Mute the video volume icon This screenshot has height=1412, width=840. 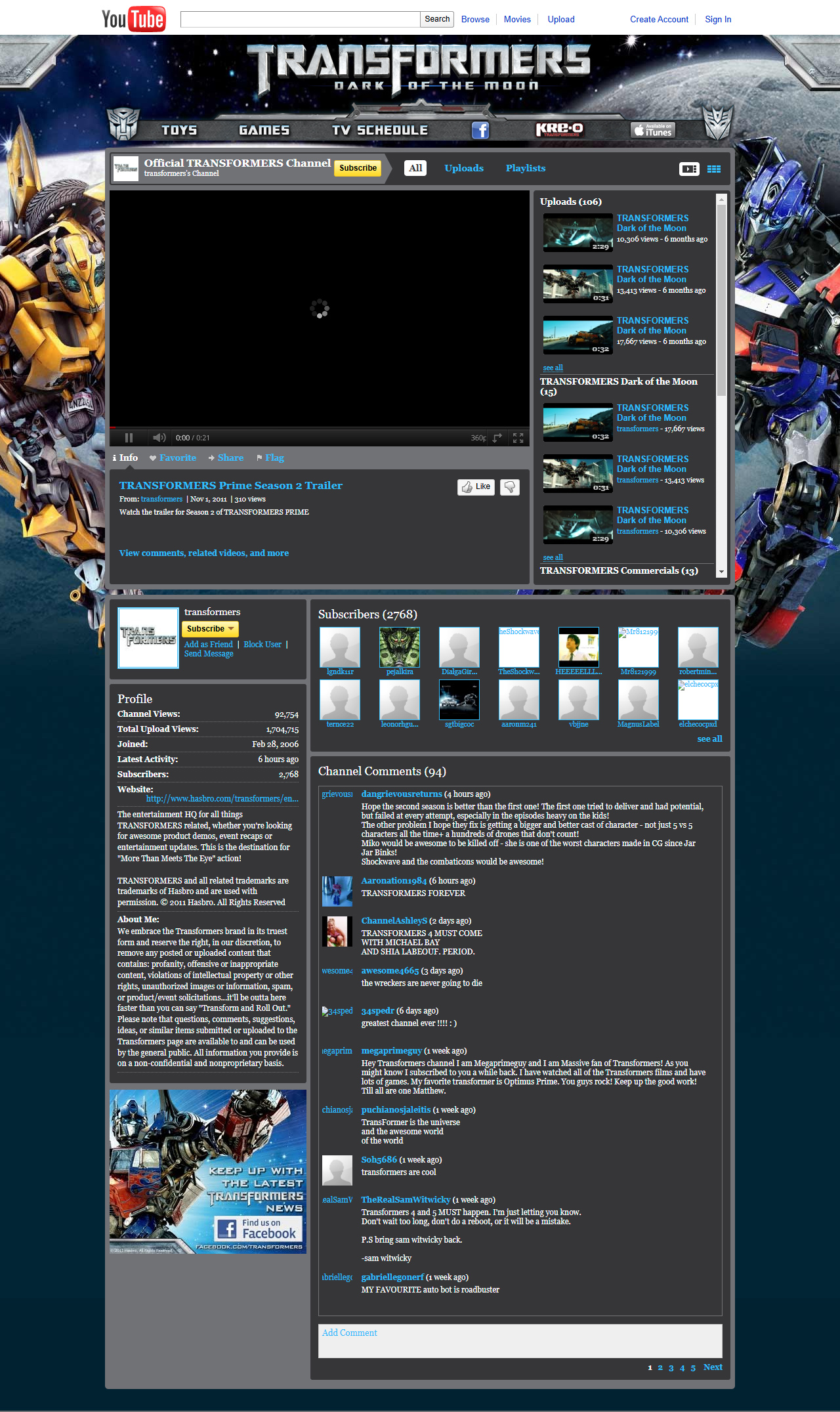[159, 438]
